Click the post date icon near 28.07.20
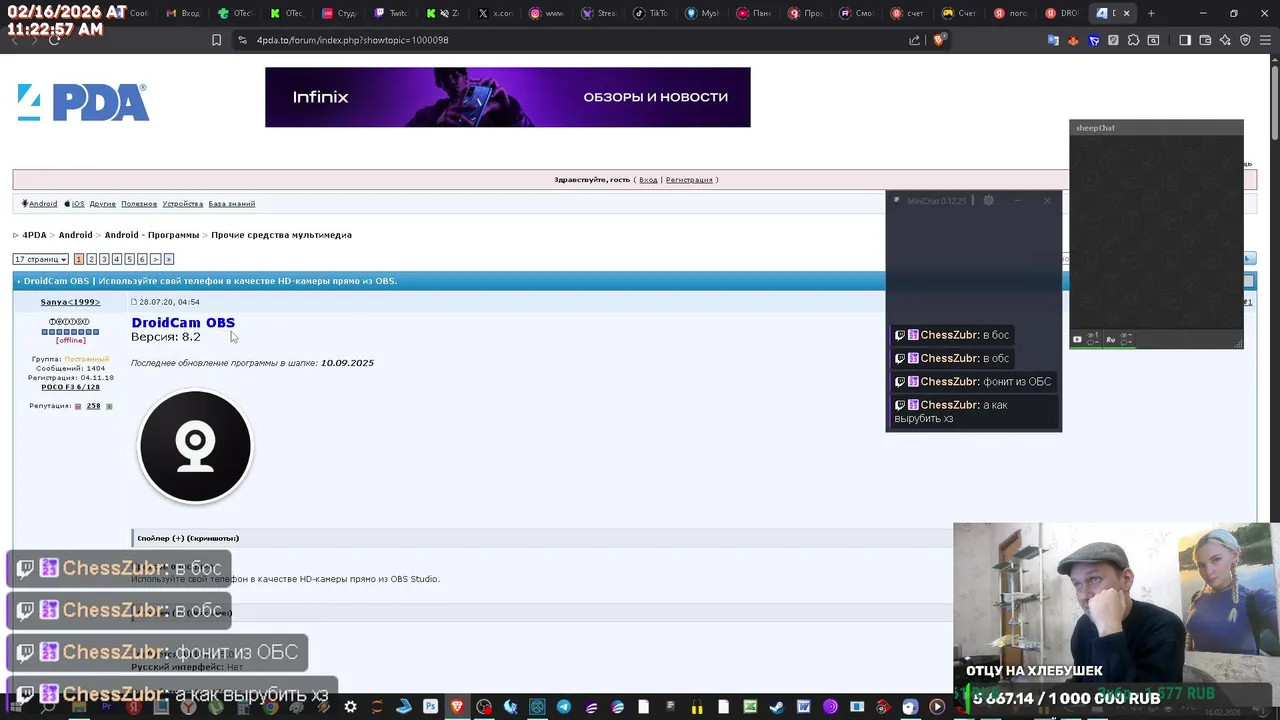This screenshot has height=720, width=1280. (134, 302)
